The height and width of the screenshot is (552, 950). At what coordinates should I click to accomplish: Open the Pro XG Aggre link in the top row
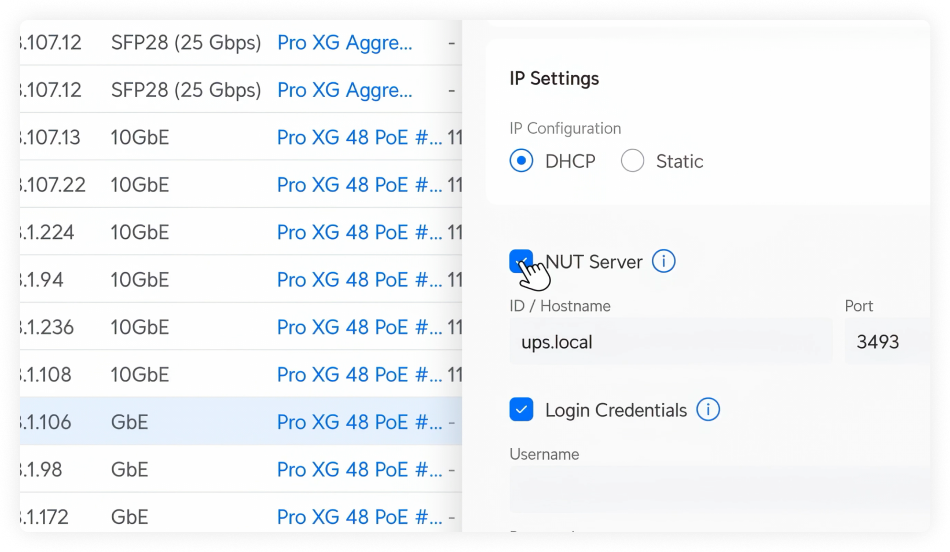pos(344,43)
